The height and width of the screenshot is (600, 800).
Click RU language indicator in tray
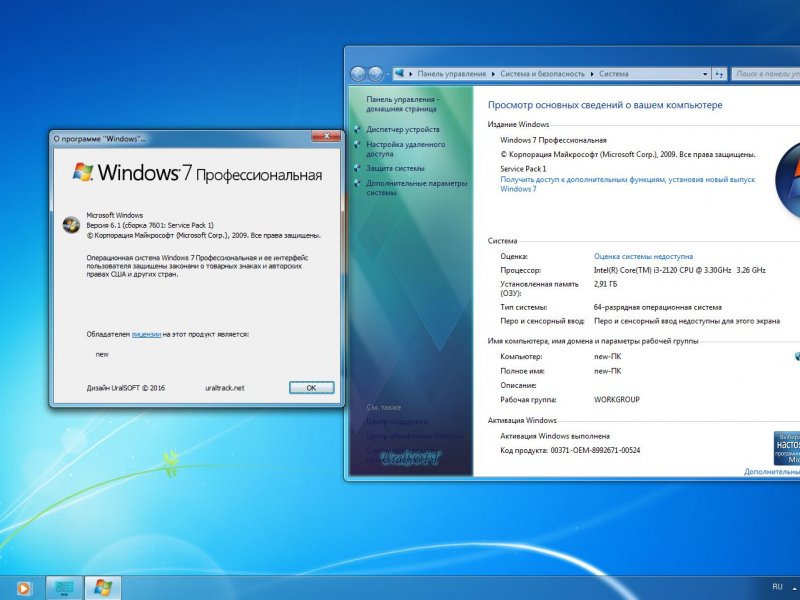click(x=777, y=587)
